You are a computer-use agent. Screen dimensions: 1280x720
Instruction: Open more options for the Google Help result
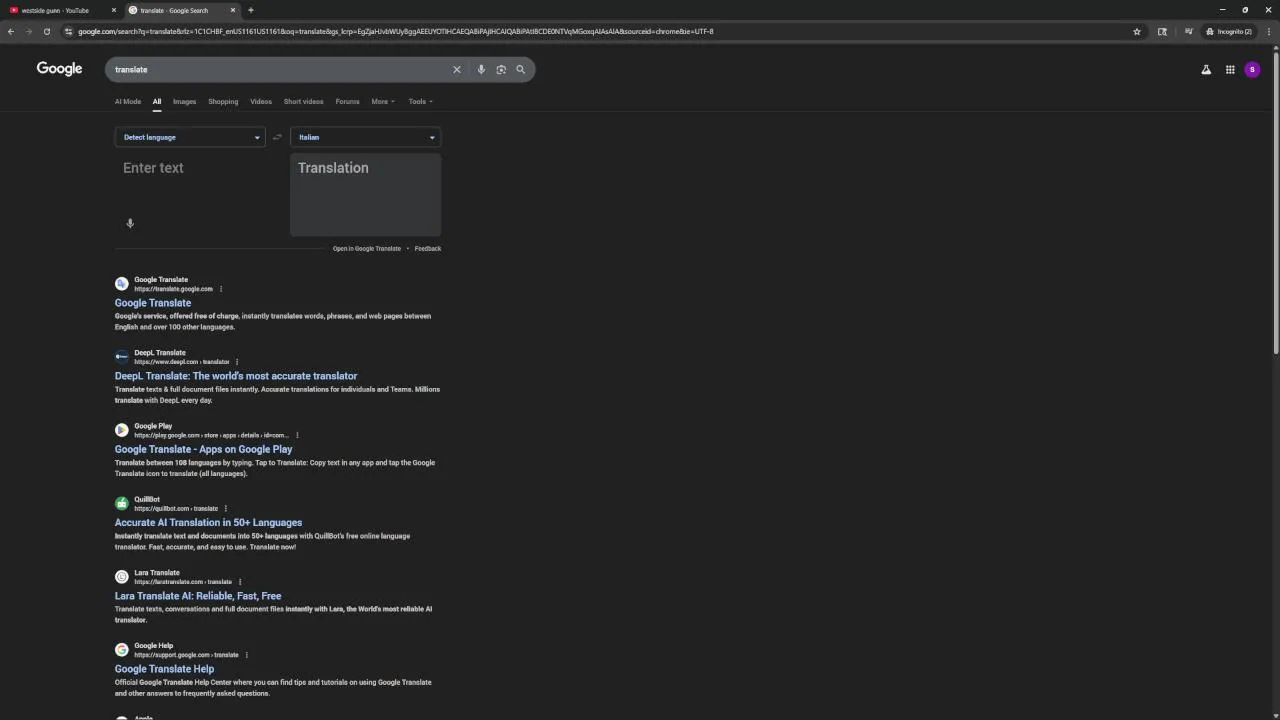coord(247,655)
